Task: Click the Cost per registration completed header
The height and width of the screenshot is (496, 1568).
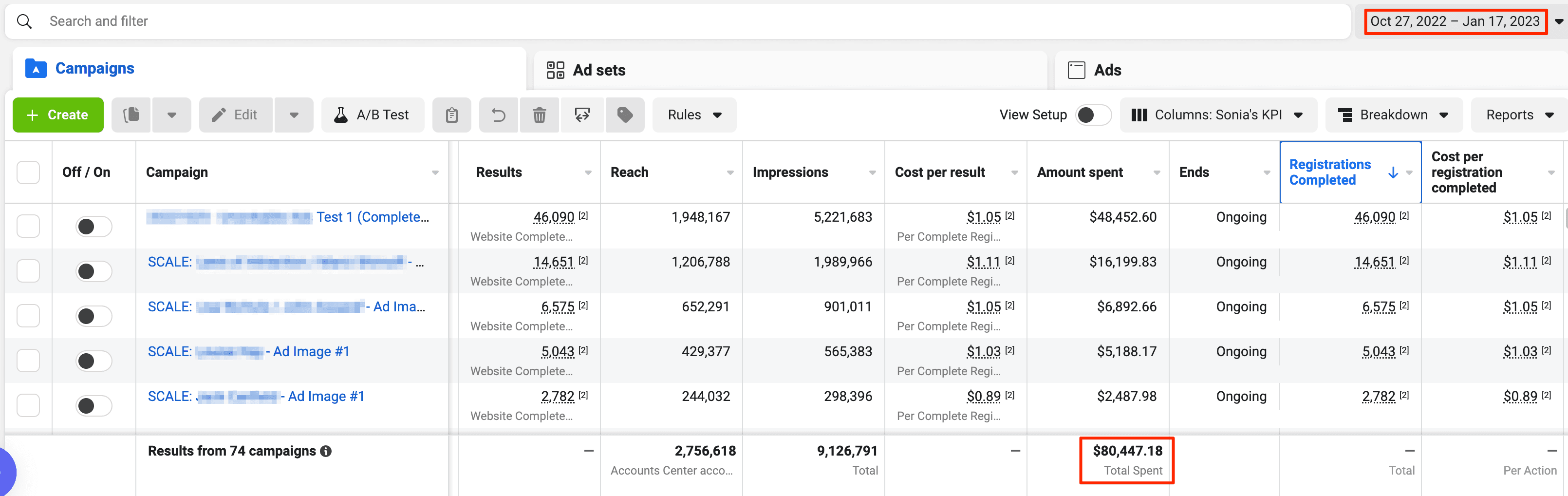Action: [x=1467, y=172]
